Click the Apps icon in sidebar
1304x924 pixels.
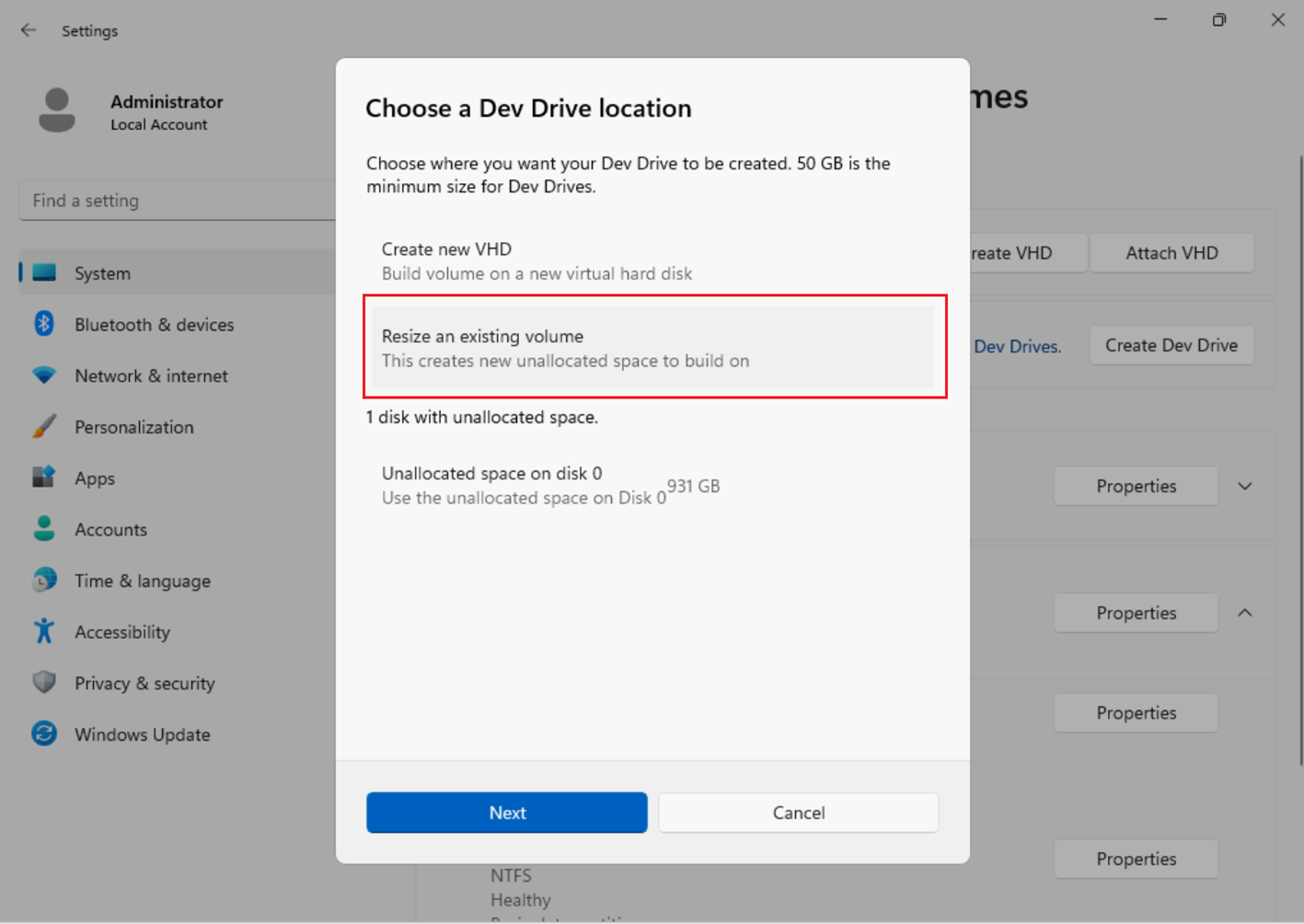point(43,478)
